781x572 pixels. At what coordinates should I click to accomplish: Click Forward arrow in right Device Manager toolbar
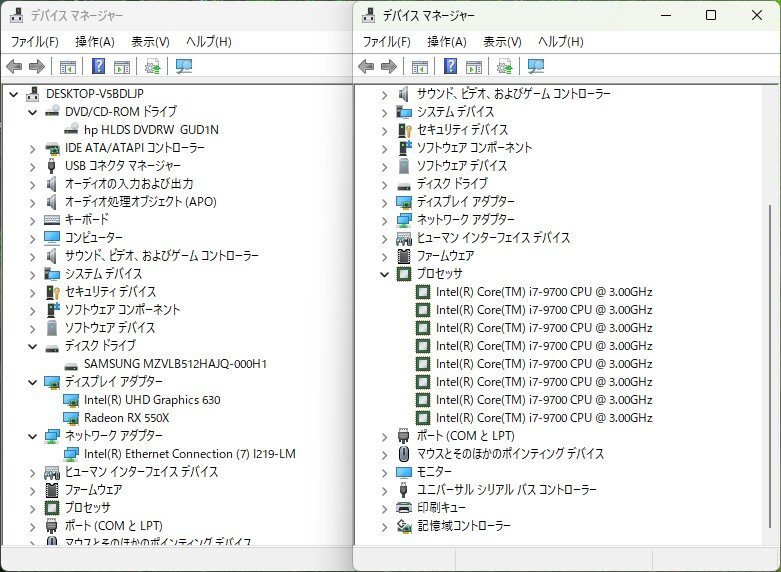point(389,66)
